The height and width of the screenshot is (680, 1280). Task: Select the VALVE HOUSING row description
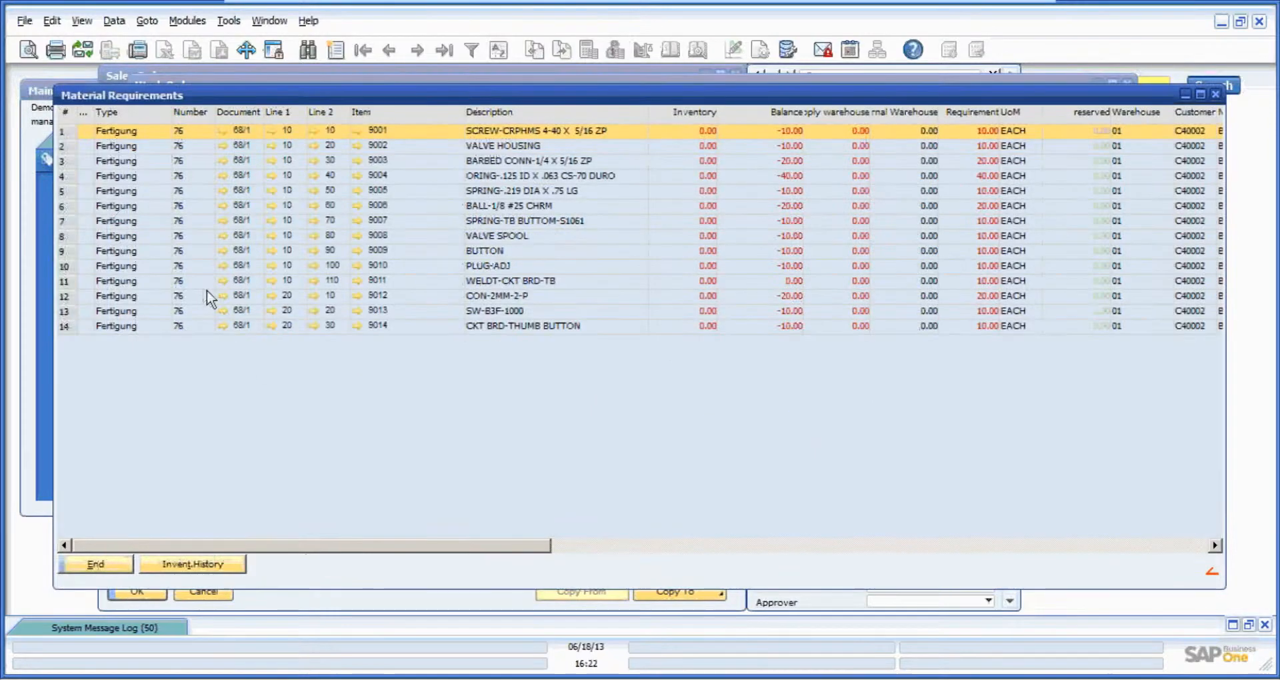(x=502, y=146)
